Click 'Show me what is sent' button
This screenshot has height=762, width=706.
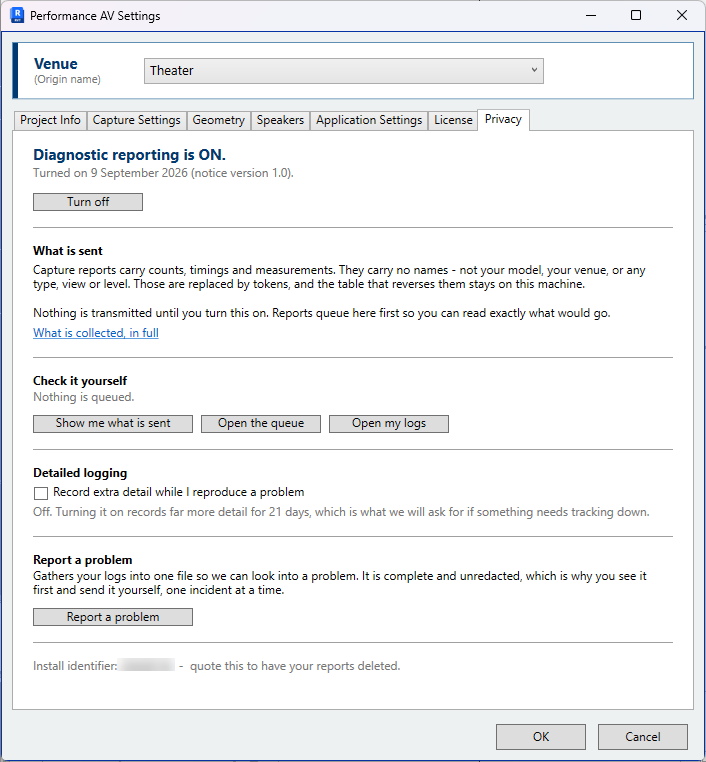tap(113, 423)
